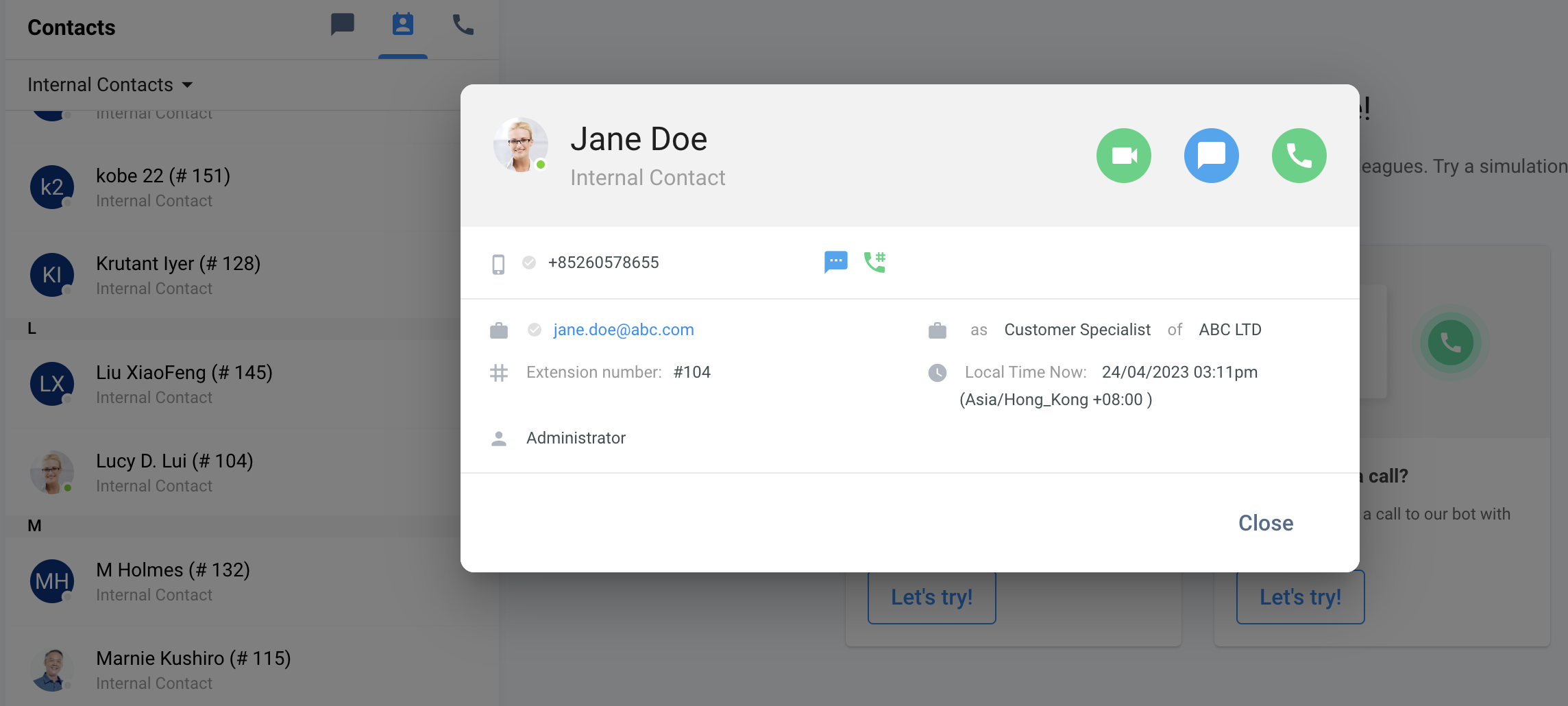The height and width of the screenshot is (706, 1568).
Task: Open the Contacts tab icon
Action: (403, 25)
